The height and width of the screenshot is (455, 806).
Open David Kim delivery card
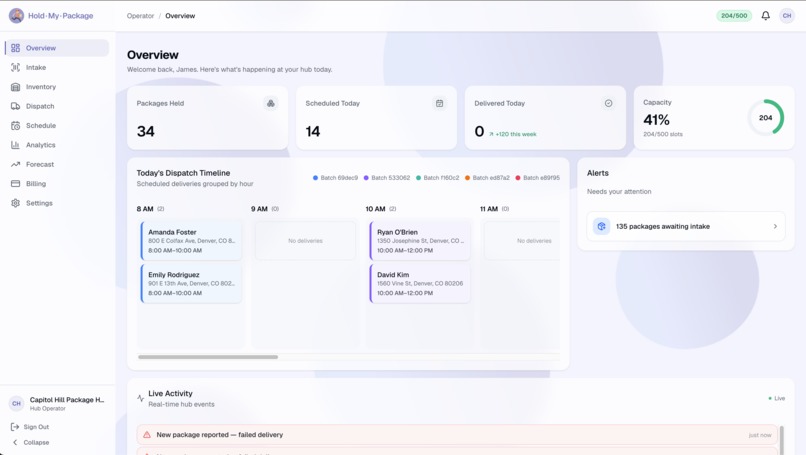tap(420, 283)
